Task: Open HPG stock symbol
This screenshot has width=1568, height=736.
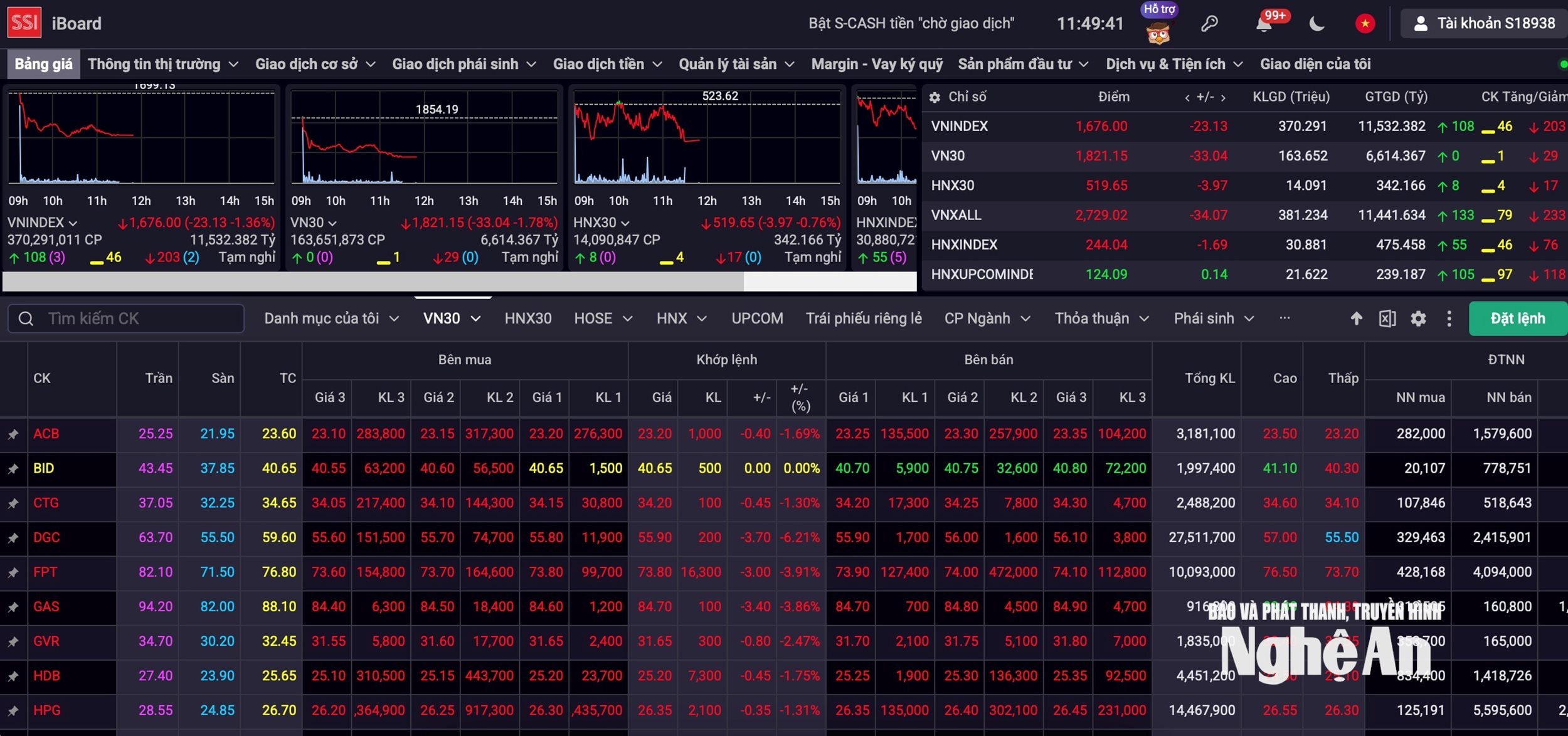Action: click(47, 710)
